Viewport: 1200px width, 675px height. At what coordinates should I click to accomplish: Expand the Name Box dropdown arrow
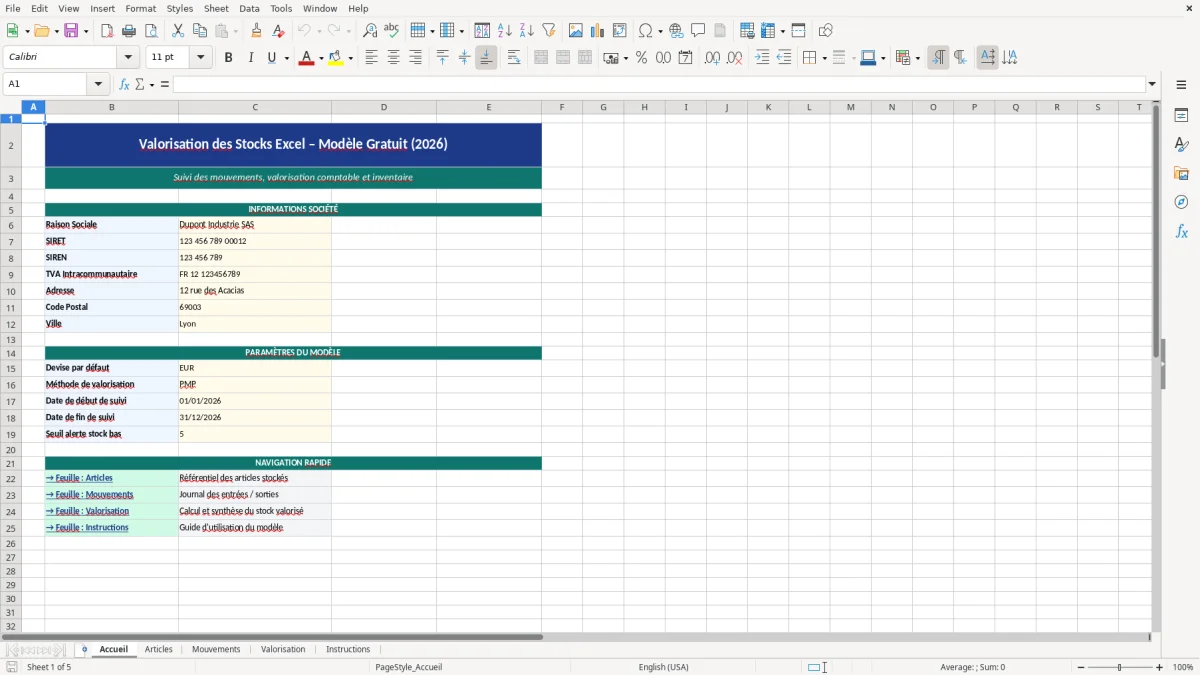(98, 84)
